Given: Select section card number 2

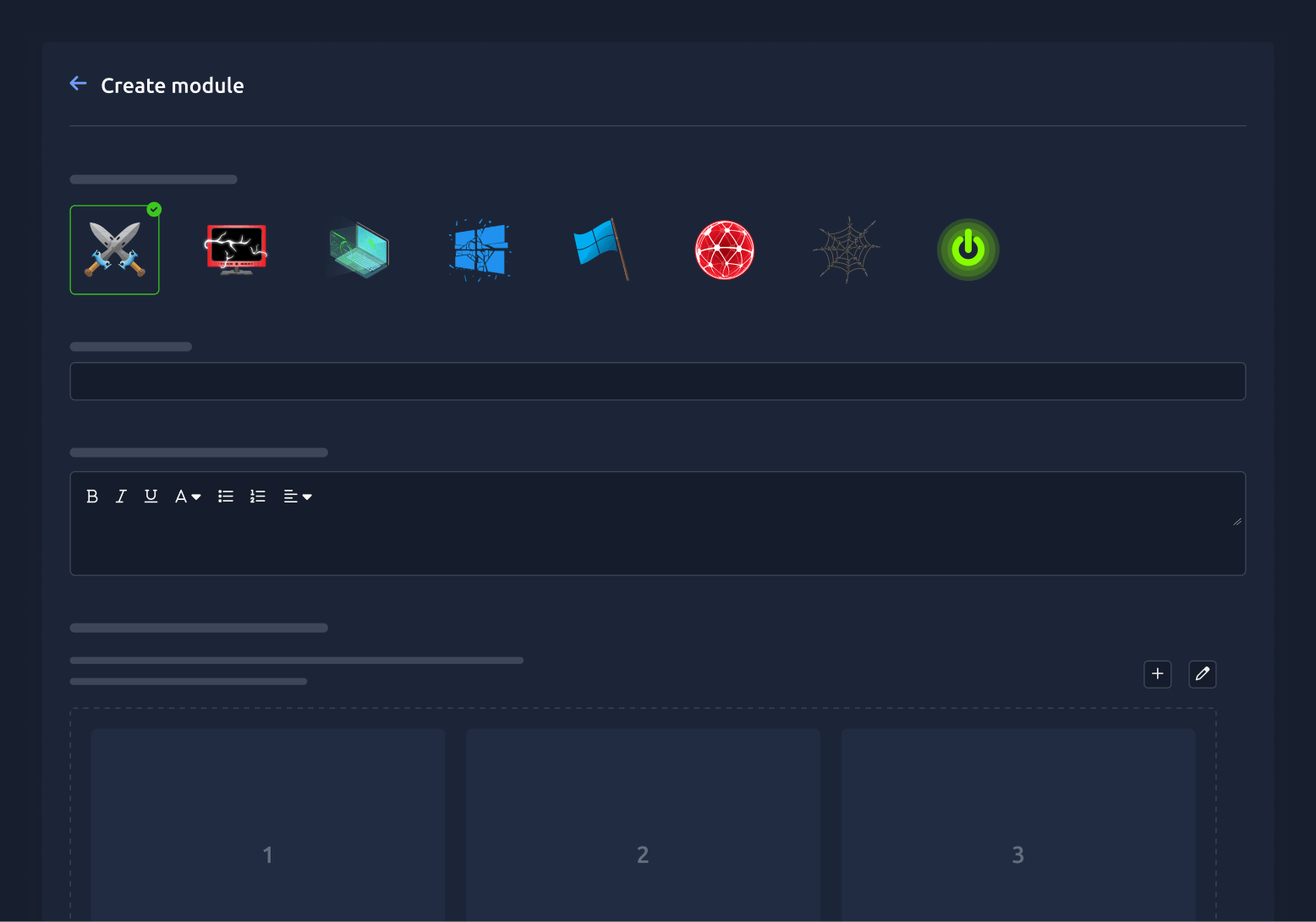Looking at the screenshot, I should pos(643,826).
